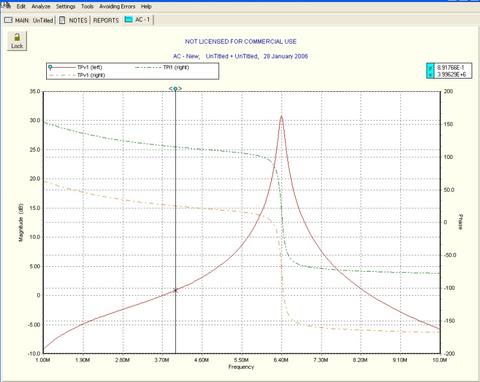
Task: Click the resonance peak of the red curve
Action: (x=282, y=116)
